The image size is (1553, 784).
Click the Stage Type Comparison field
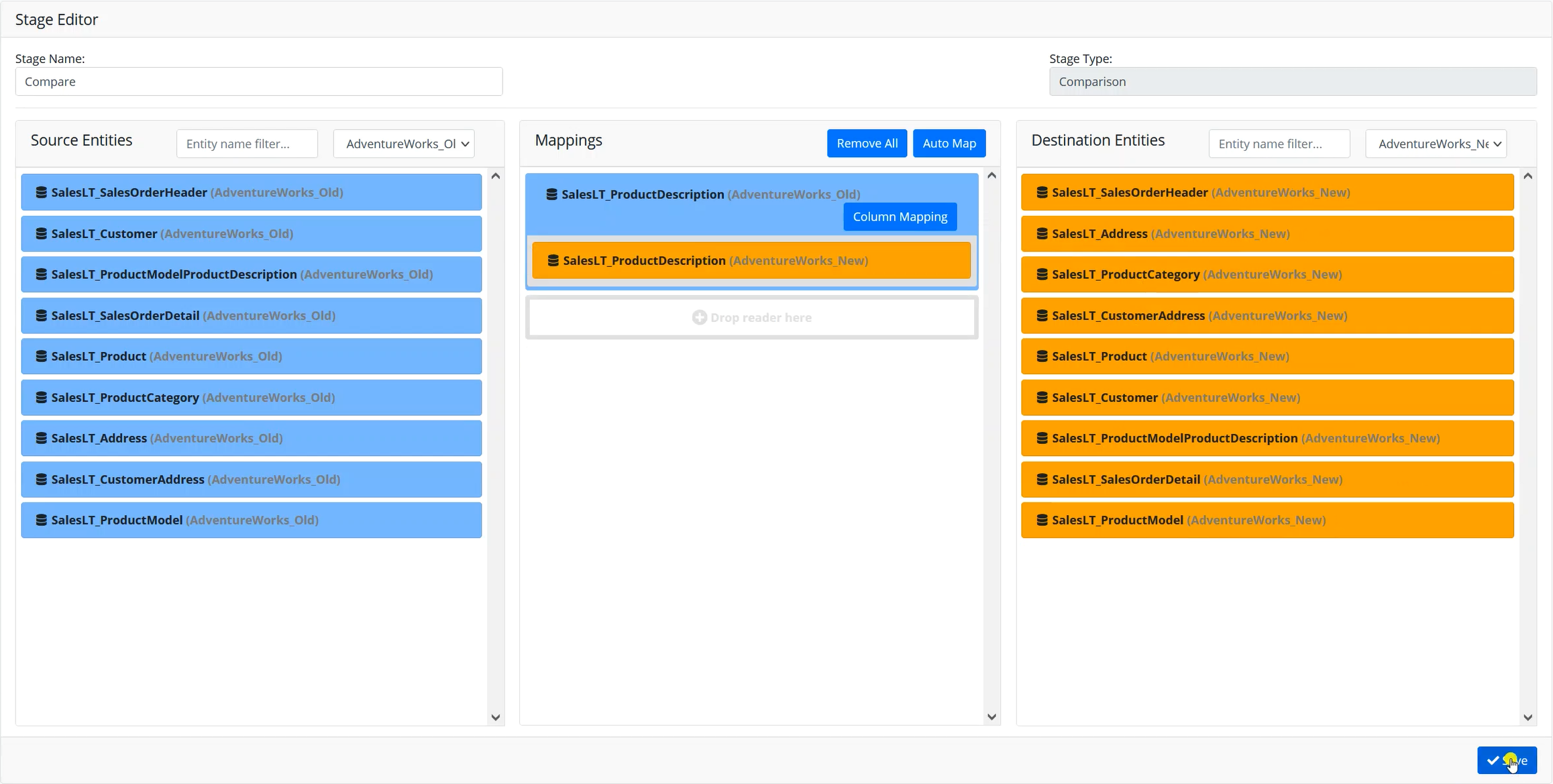point(1293,81)
